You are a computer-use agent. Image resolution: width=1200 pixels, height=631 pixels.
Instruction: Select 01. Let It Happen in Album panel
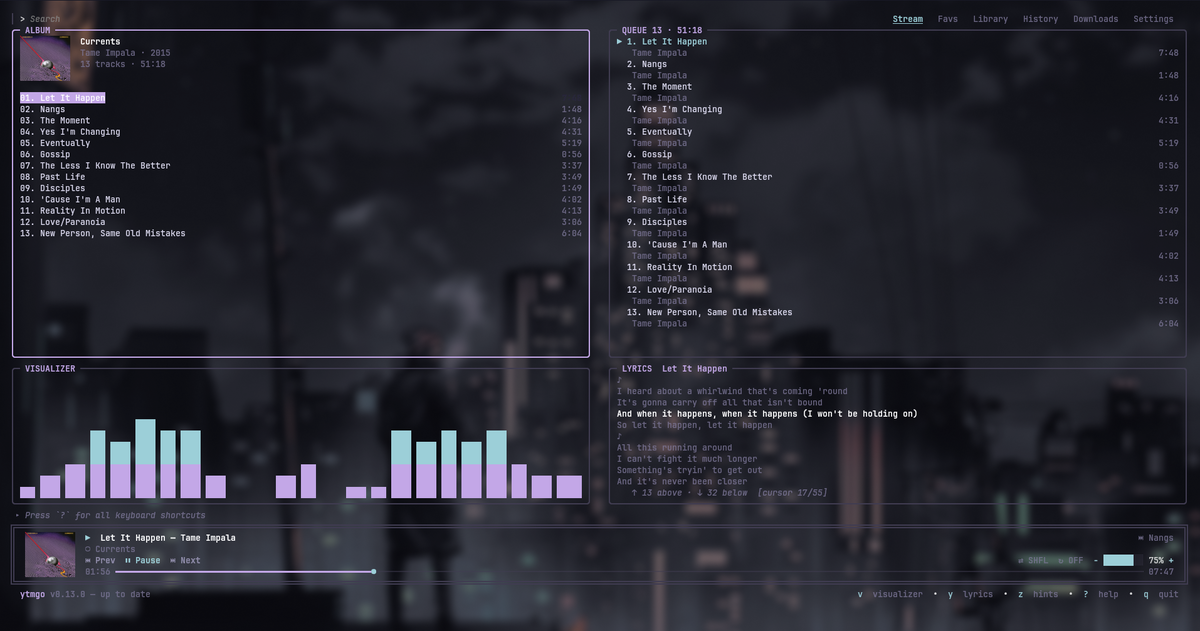point(300,98)
